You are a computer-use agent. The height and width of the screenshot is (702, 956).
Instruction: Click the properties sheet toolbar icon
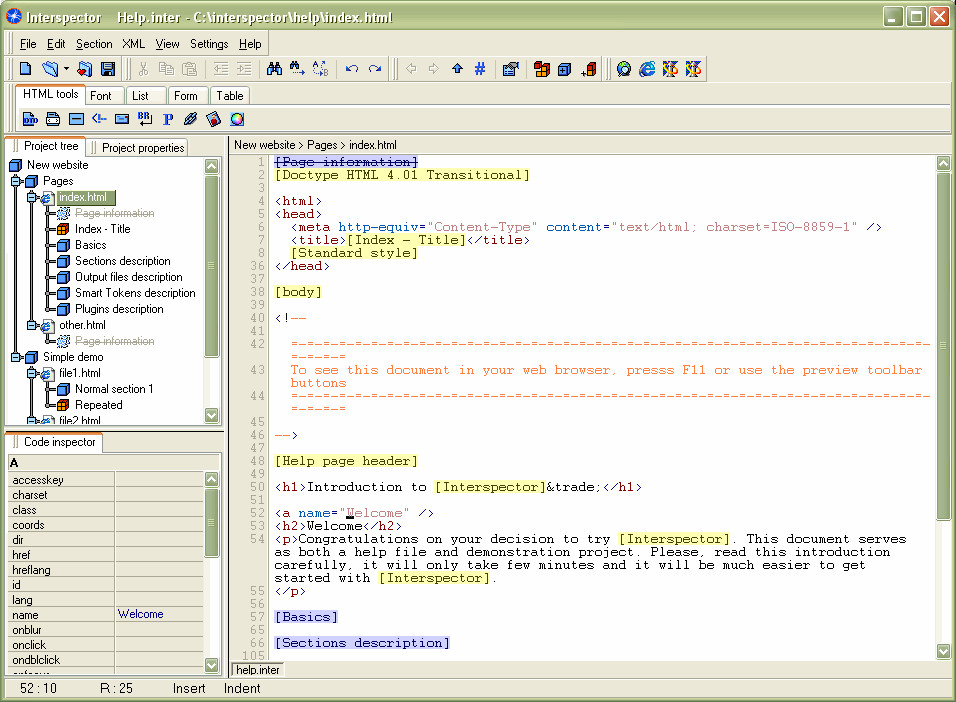point(510,69)
